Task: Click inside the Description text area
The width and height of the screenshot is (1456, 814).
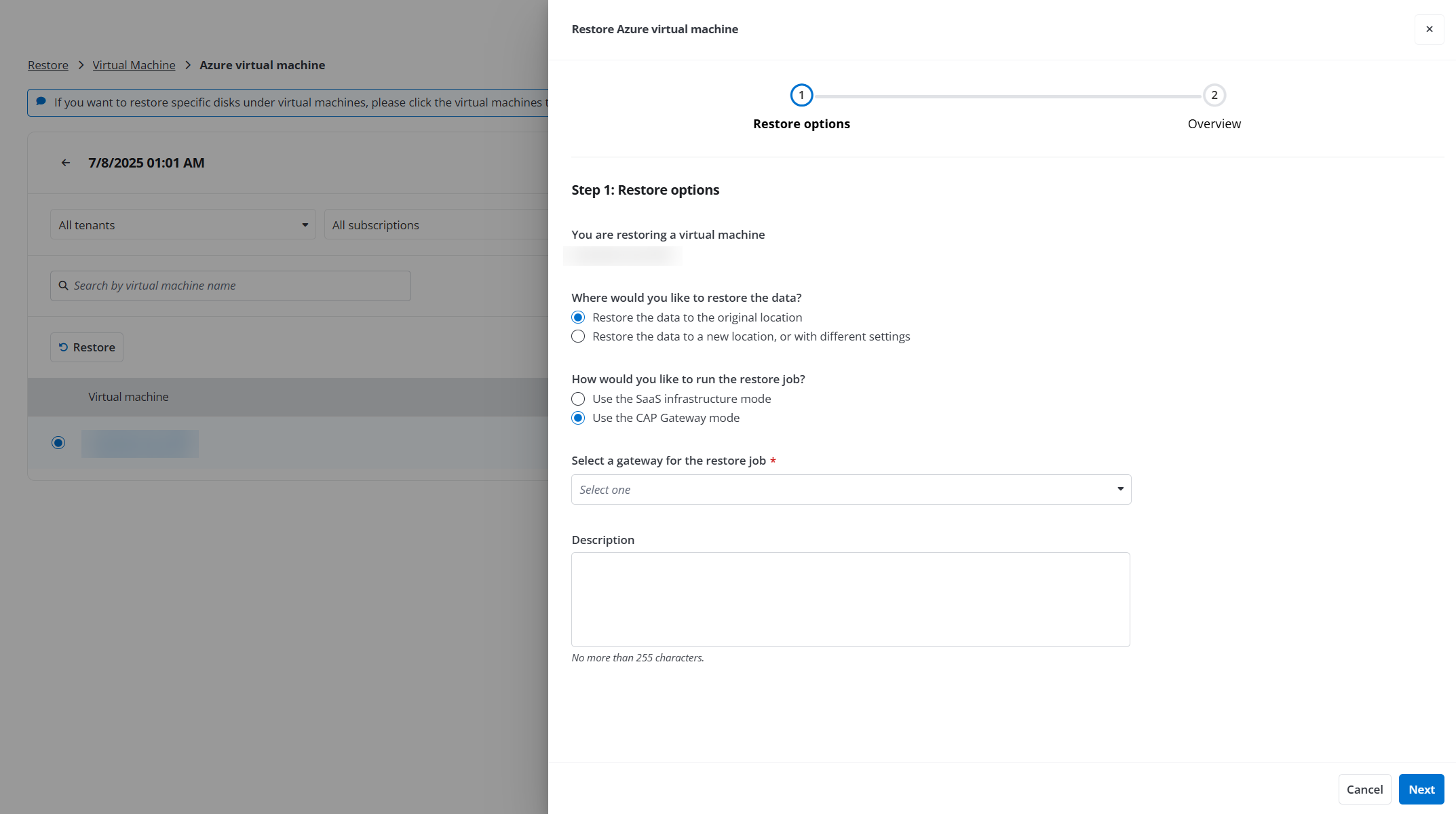Action: 850,599
